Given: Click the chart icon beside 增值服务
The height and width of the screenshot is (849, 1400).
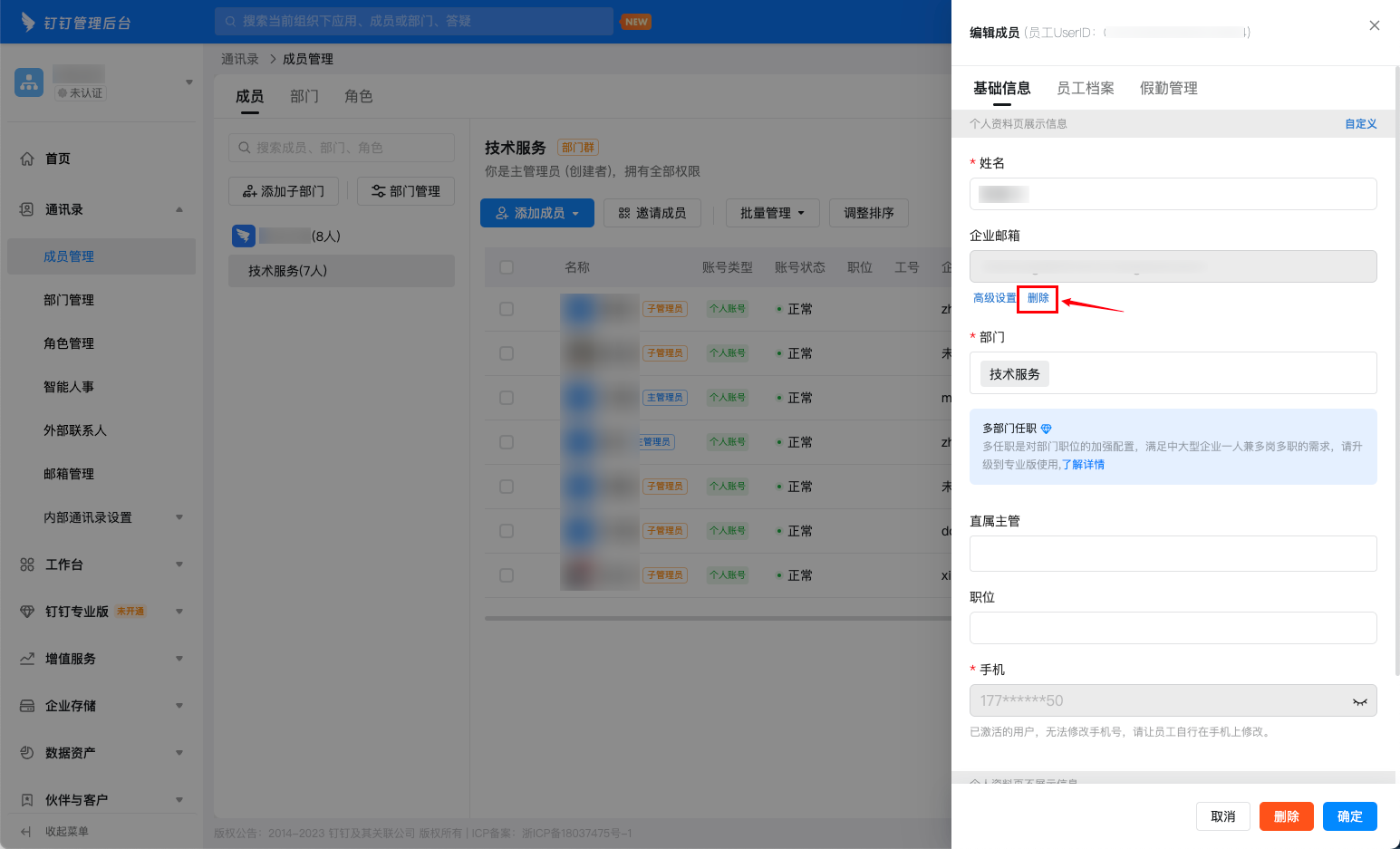Looking at the screenshot, I should point(27,659).
